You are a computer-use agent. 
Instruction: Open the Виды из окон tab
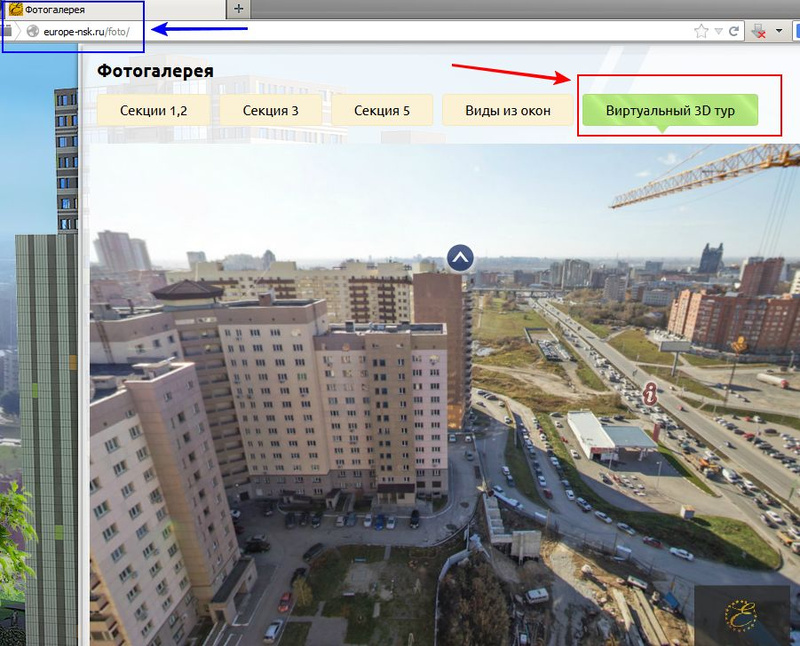[508, 110]
